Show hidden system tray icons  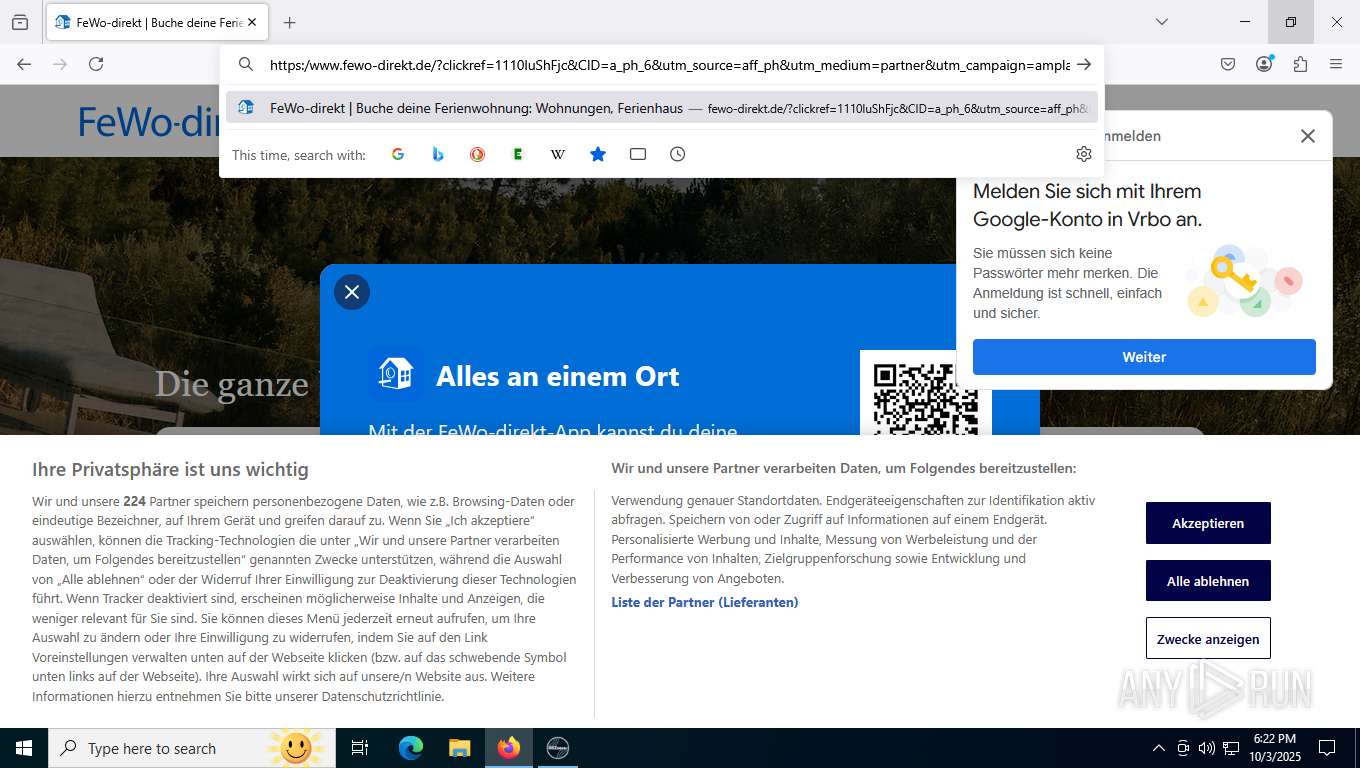coord(1159,748)
